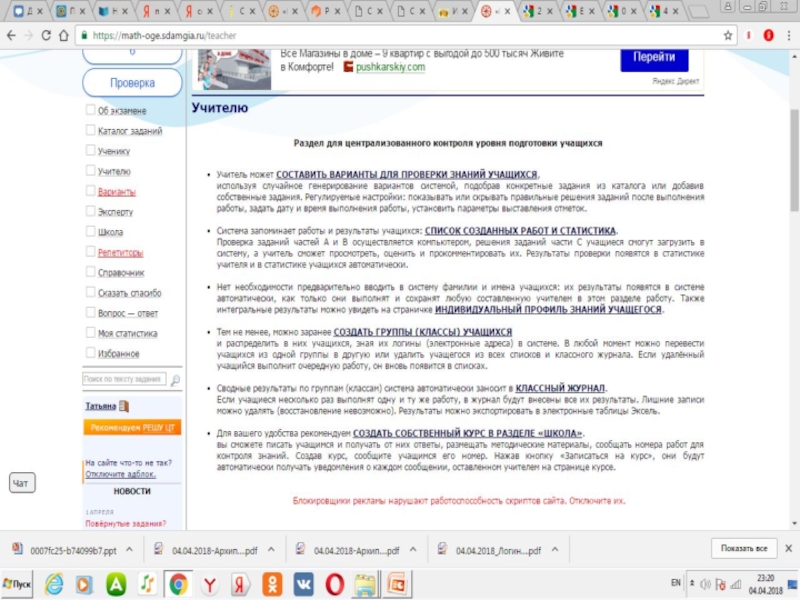This screenshot has height=600, width=800.
Task: Open the Справочник sidebar section
Action: pyautogui.click(x=121, y=272)
